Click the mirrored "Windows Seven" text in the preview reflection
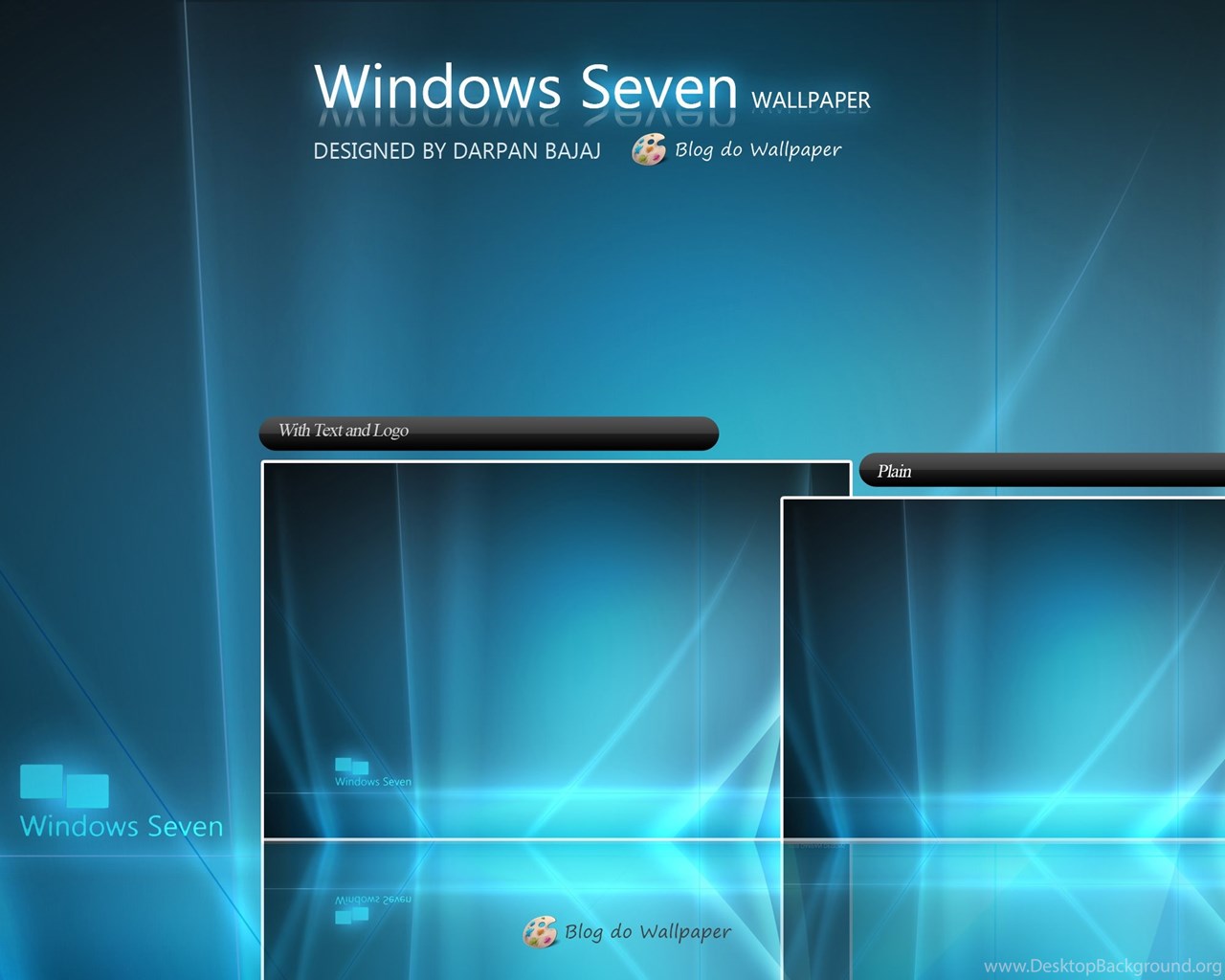This screenshot has height=980, width=1225. click(373, 900)
